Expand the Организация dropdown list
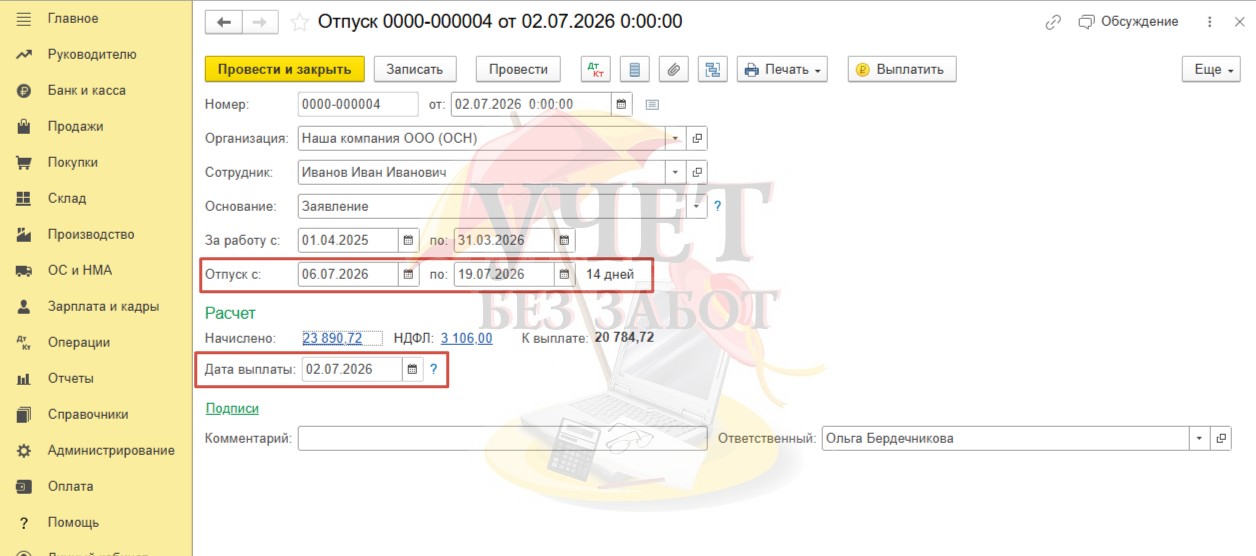This screenshot has height=556, width=1256. (x=675, y=138)
